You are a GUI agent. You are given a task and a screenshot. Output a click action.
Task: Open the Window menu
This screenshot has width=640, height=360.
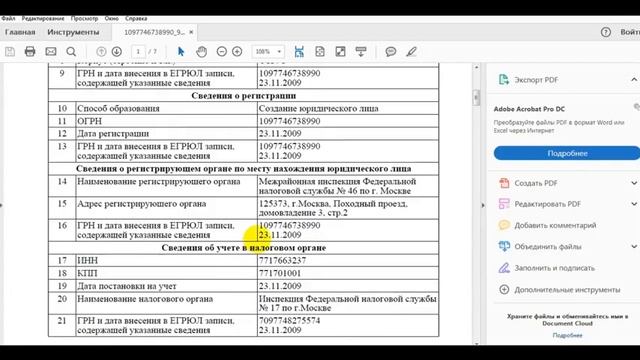tap(111, 18)
